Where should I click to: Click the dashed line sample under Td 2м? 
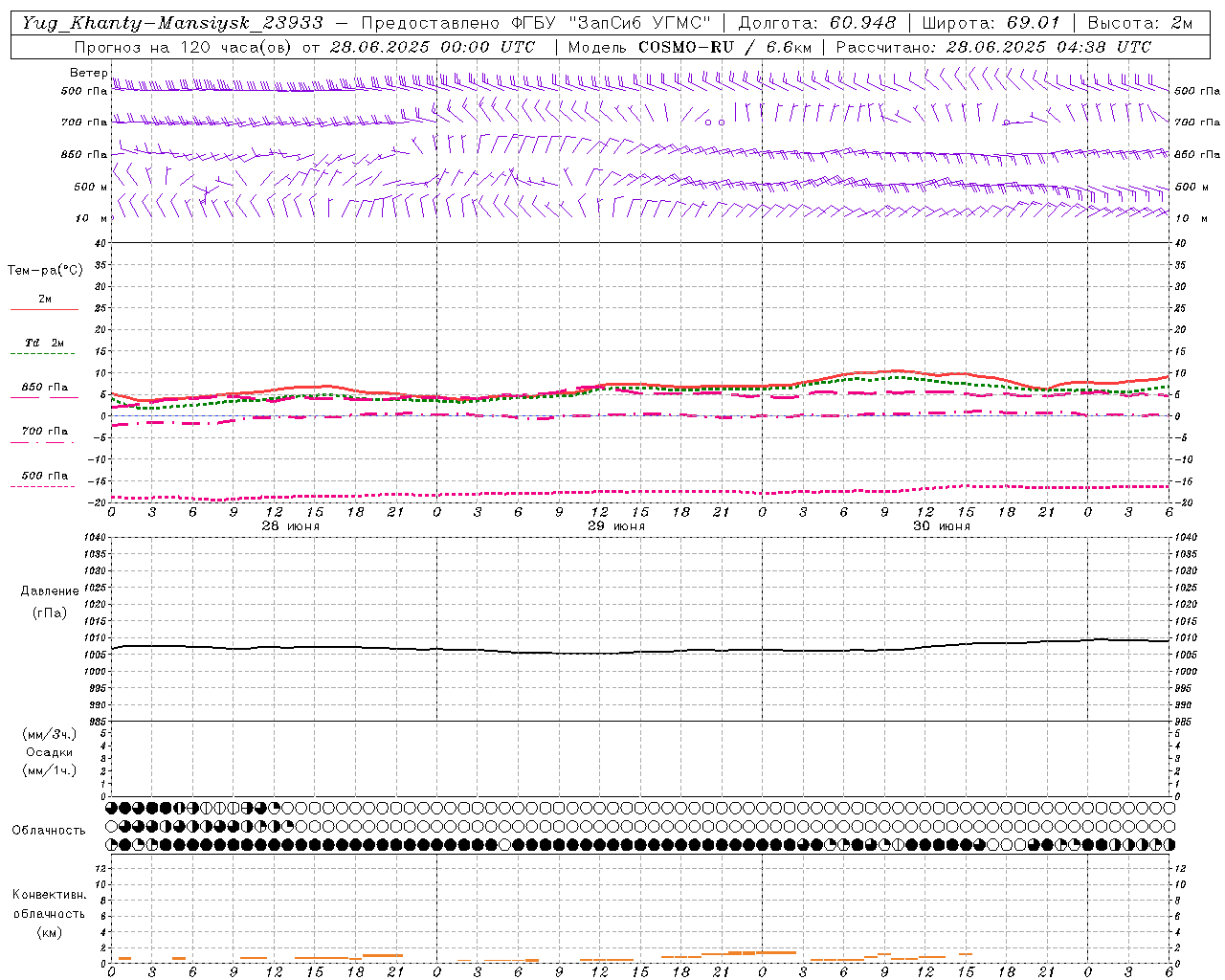pyautogui.click(x=42, y=353)
